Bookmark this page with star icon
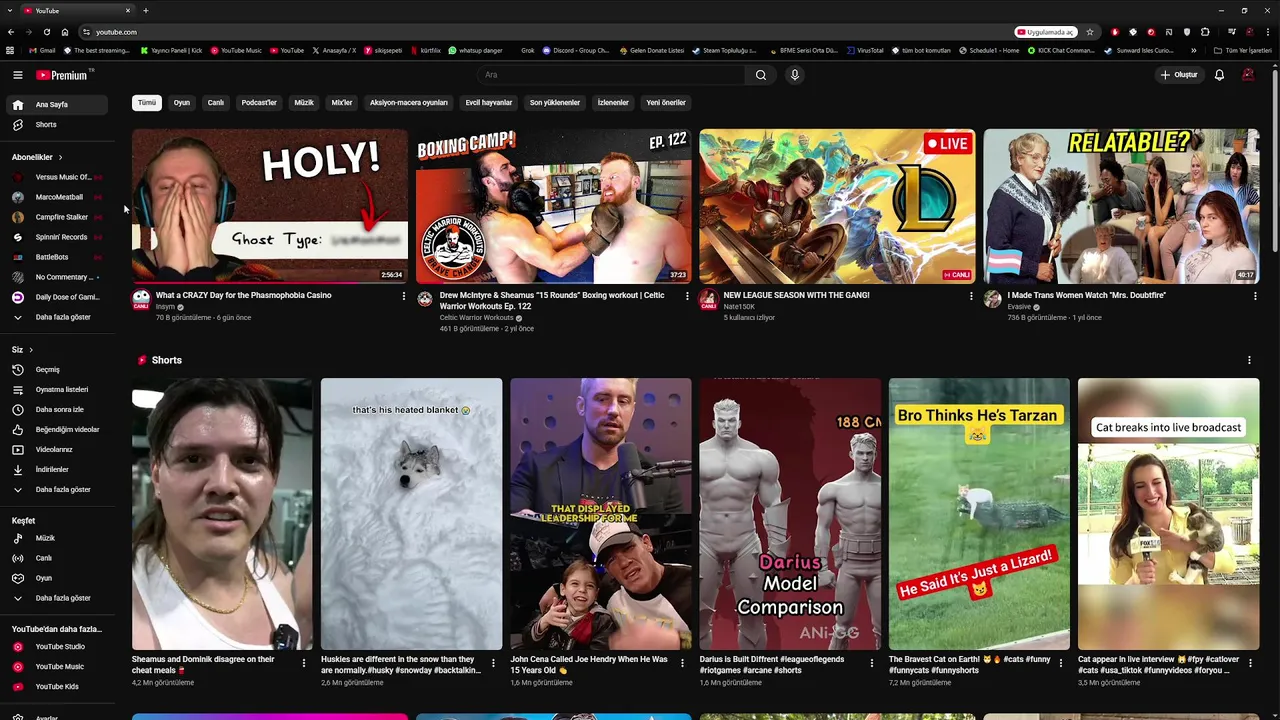Image resolution: width=1280 pixels, height=720 pixels. (x=1090, y=32)
